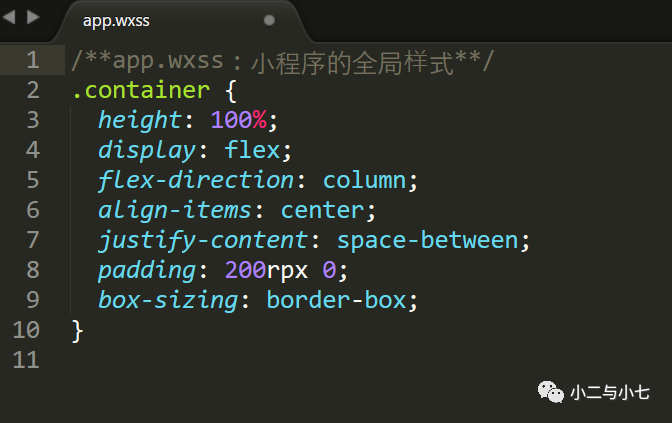Click the WeChat logo in watermark
Screen dimensions: 672x423
pyautogui.click(x=551, y=392)
